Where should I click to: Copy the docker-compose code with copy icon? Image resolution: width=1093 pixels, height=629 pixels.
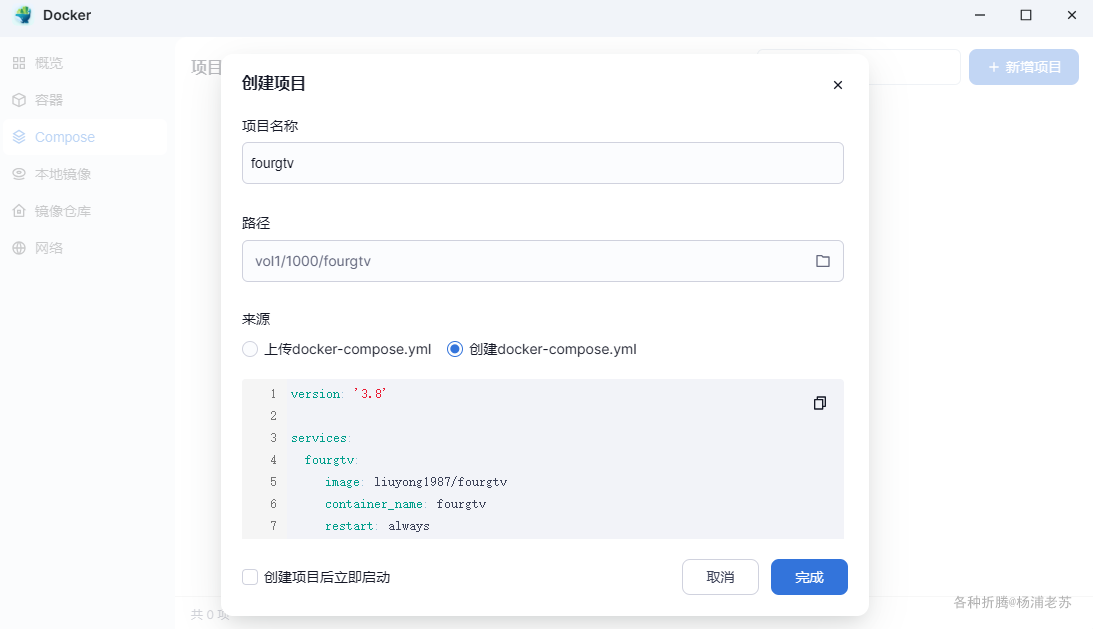(x=820, y=403)
